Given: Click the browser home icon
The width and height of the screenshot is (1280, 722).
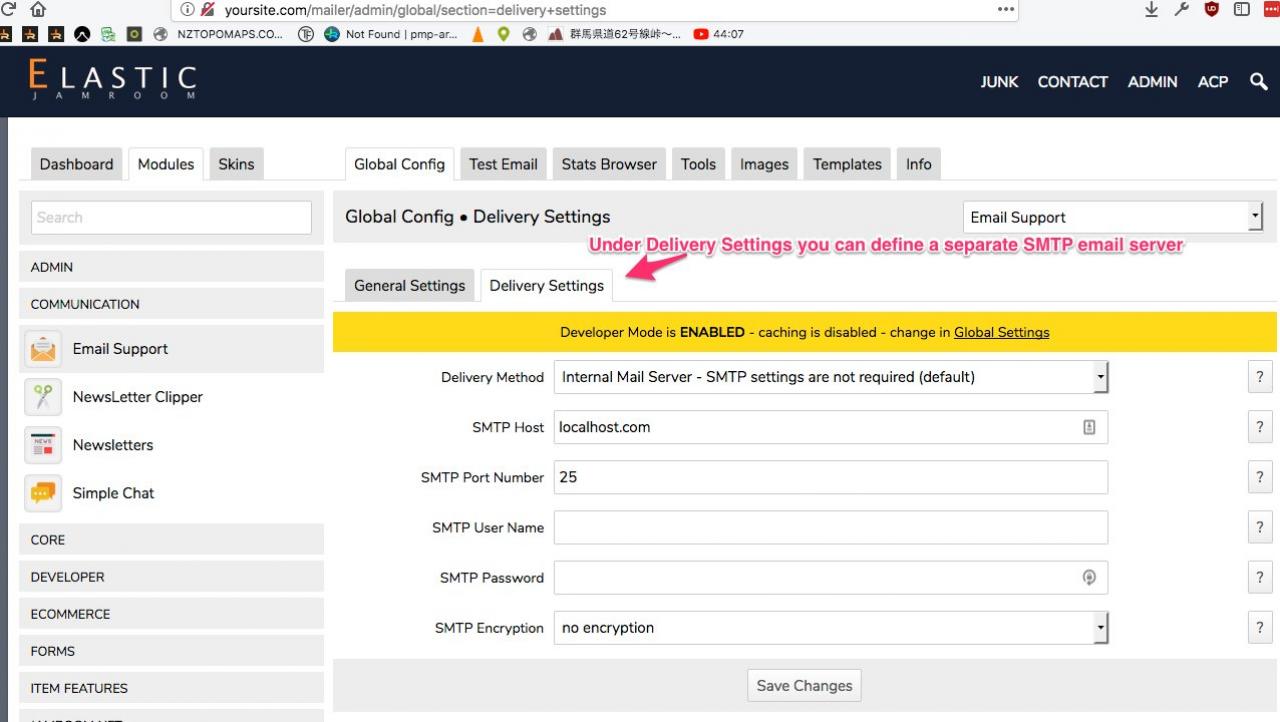Looking at the screenshot, I should (x=38, y=10).
